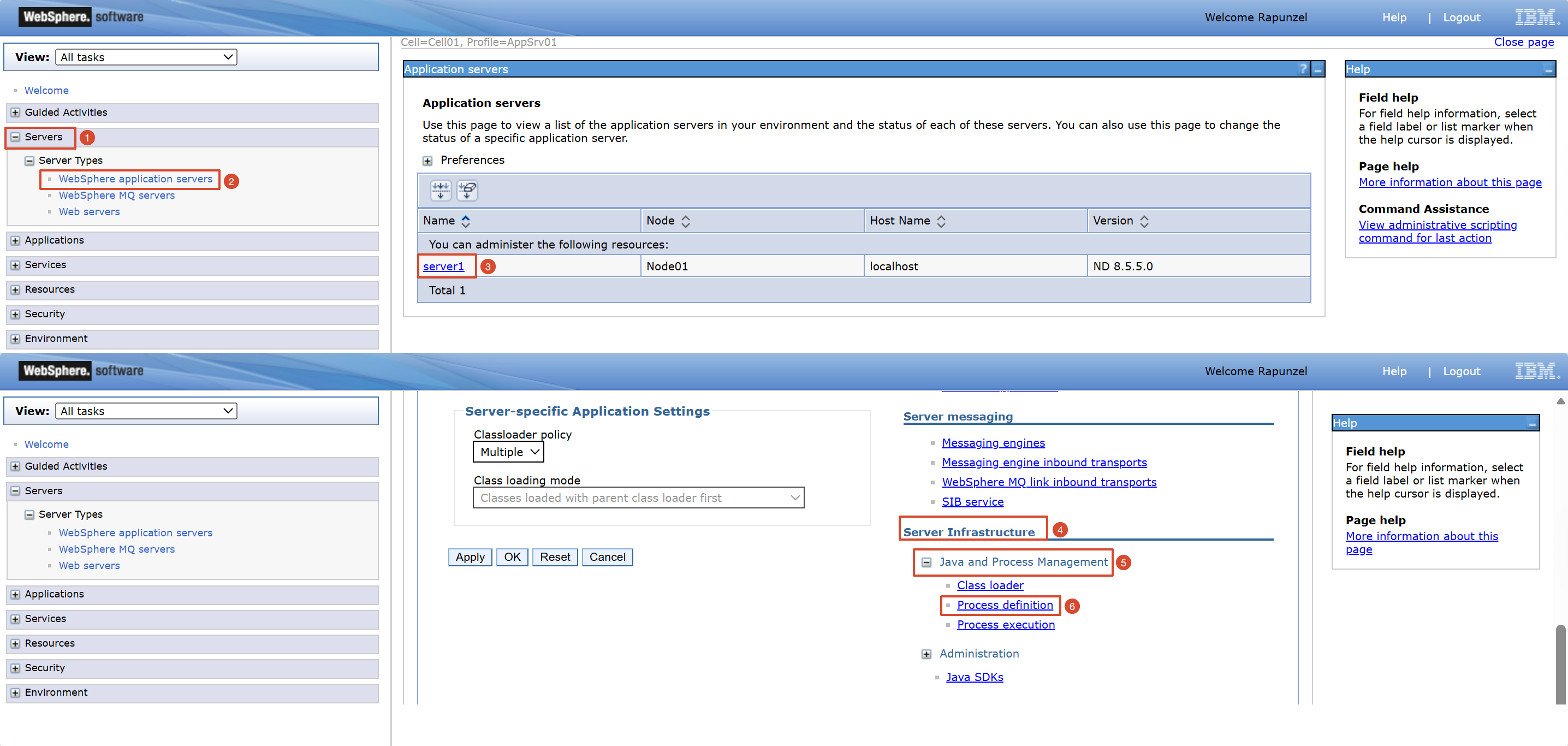
Task: Sort the server table by the Host Name column arrows
Action: tap(941, 221)
